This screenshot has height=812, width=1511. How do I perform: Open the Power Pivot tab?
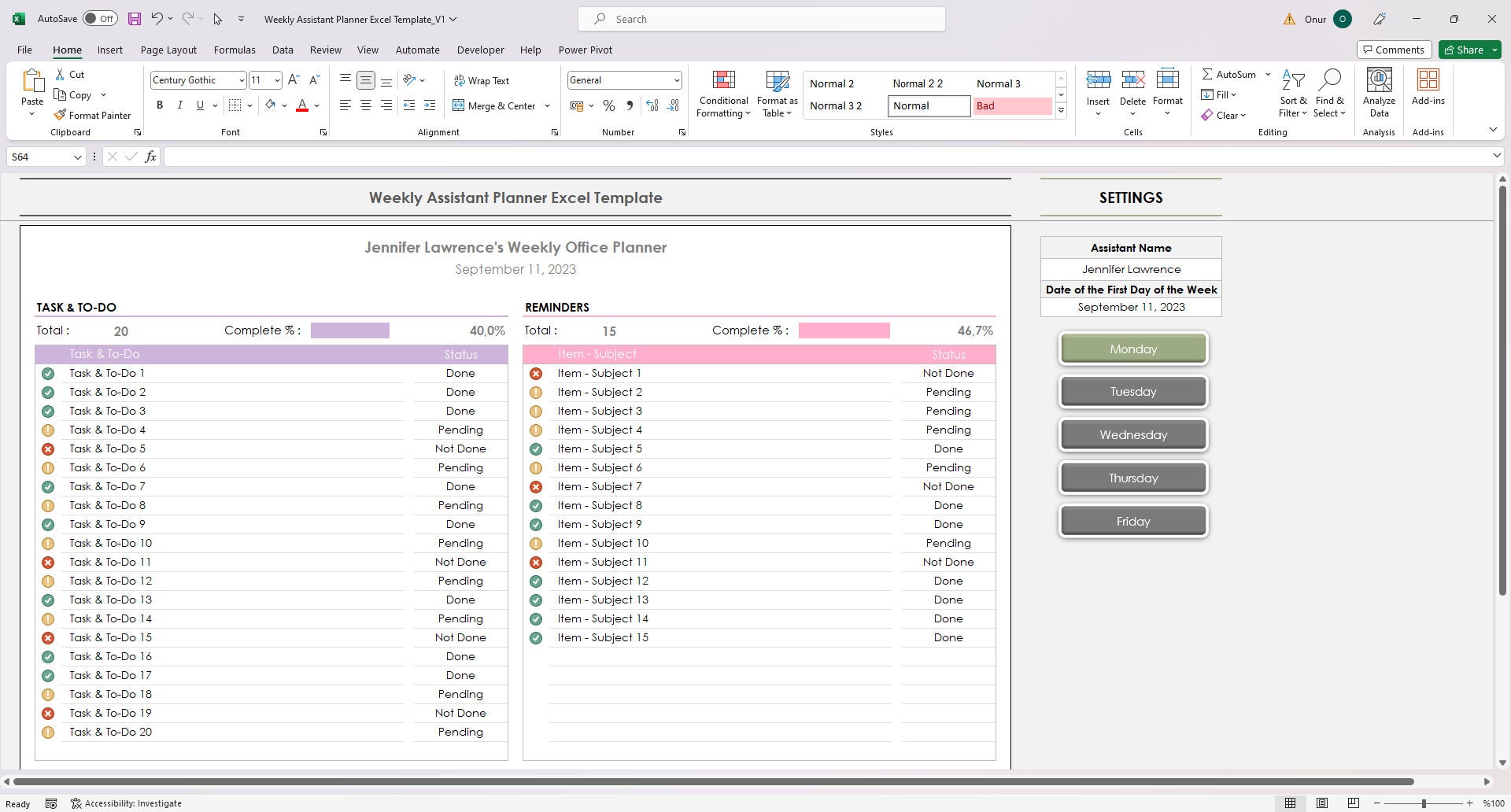(x=585, y=50)
